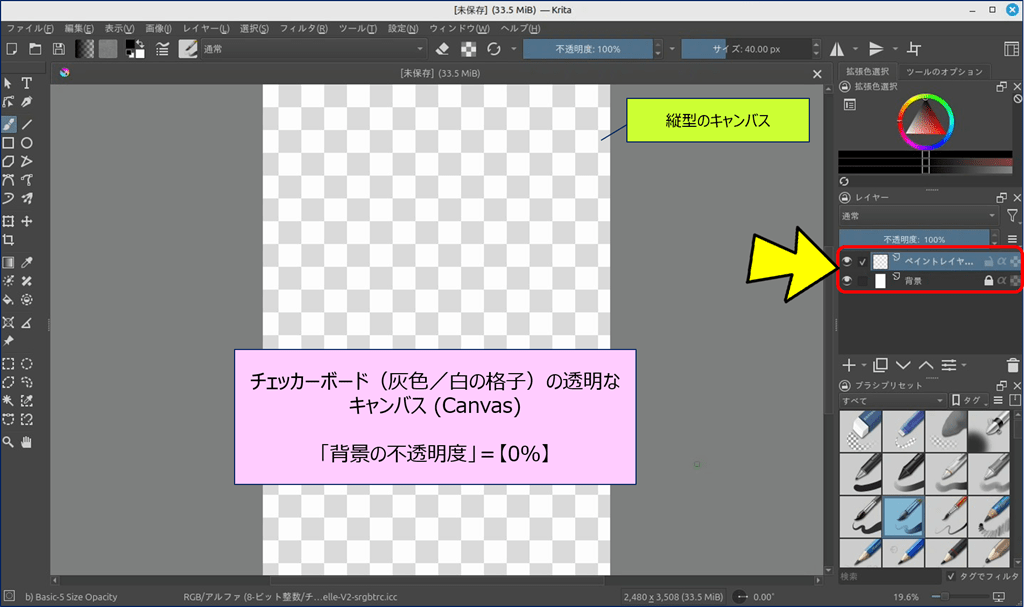
Task: Open the brush blending mode 通常 dropdown
Action: pos(314,49)
